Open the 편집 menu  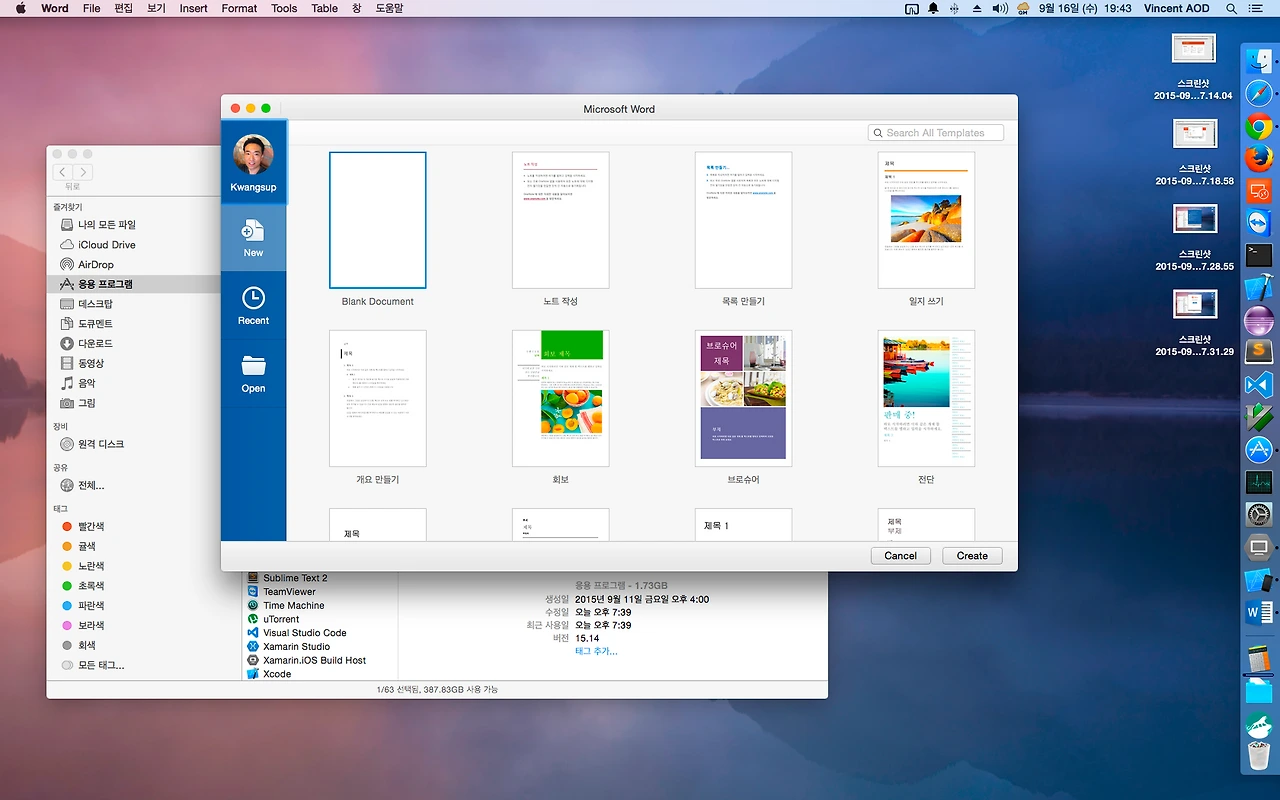point(124,8)
